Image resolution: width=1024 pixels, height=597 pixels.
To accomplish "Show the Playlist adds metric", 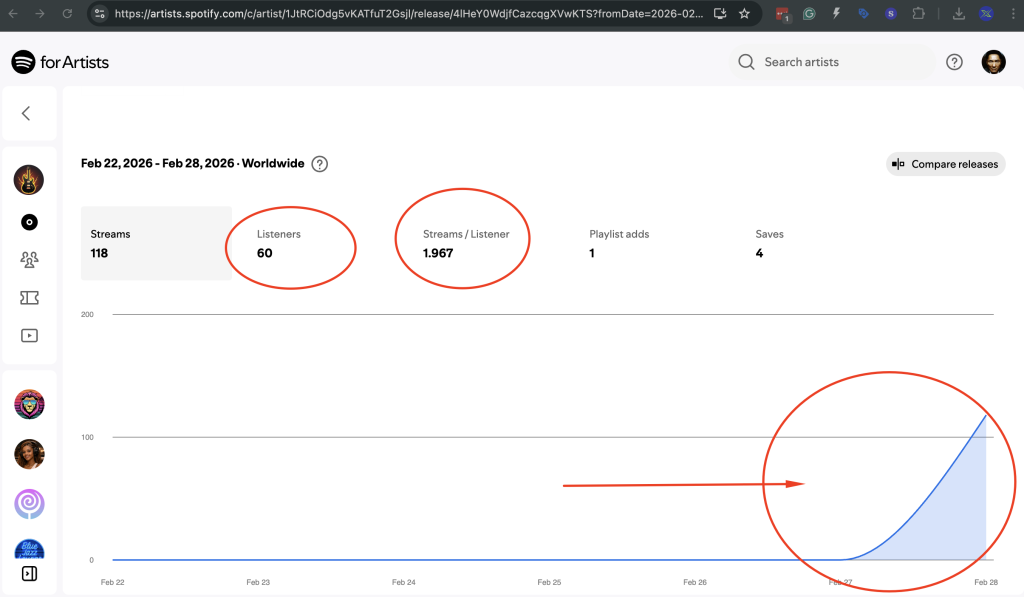I will [619, 243].
